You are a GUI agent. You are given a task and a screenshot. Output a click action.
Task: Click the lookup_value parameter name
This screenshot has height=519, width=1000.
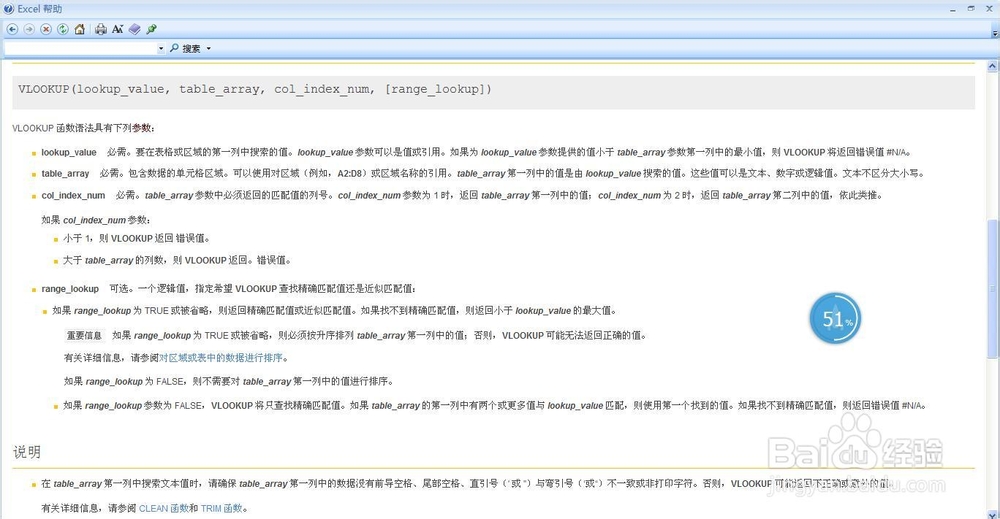(x=69, y=152)
